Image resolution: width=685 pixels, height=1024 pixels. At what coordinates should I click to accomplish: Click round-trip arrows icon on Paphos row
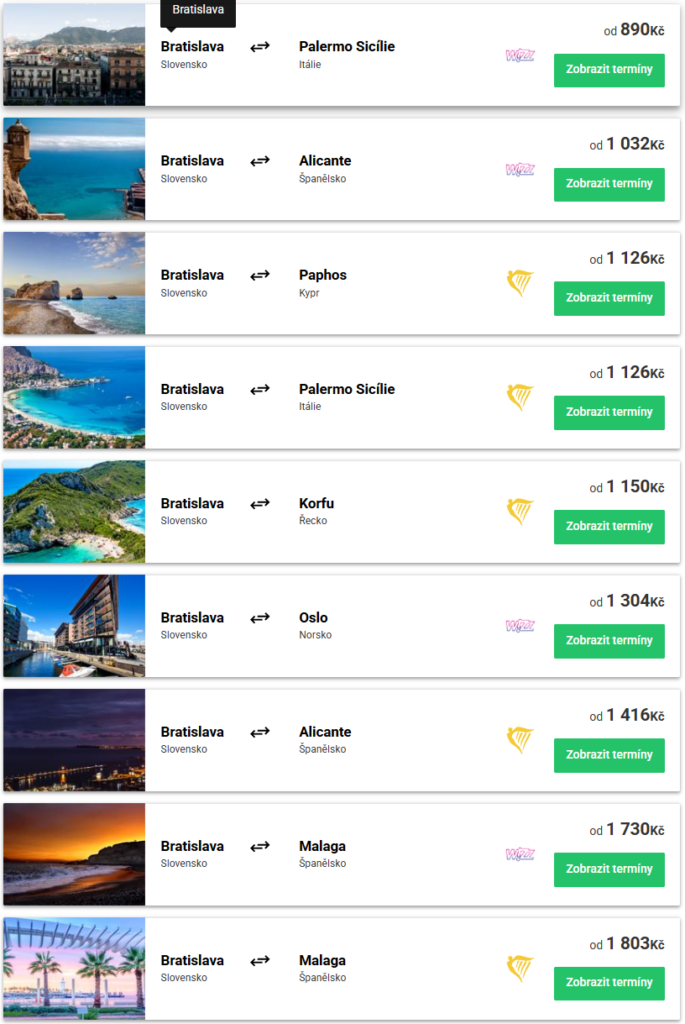260,275
